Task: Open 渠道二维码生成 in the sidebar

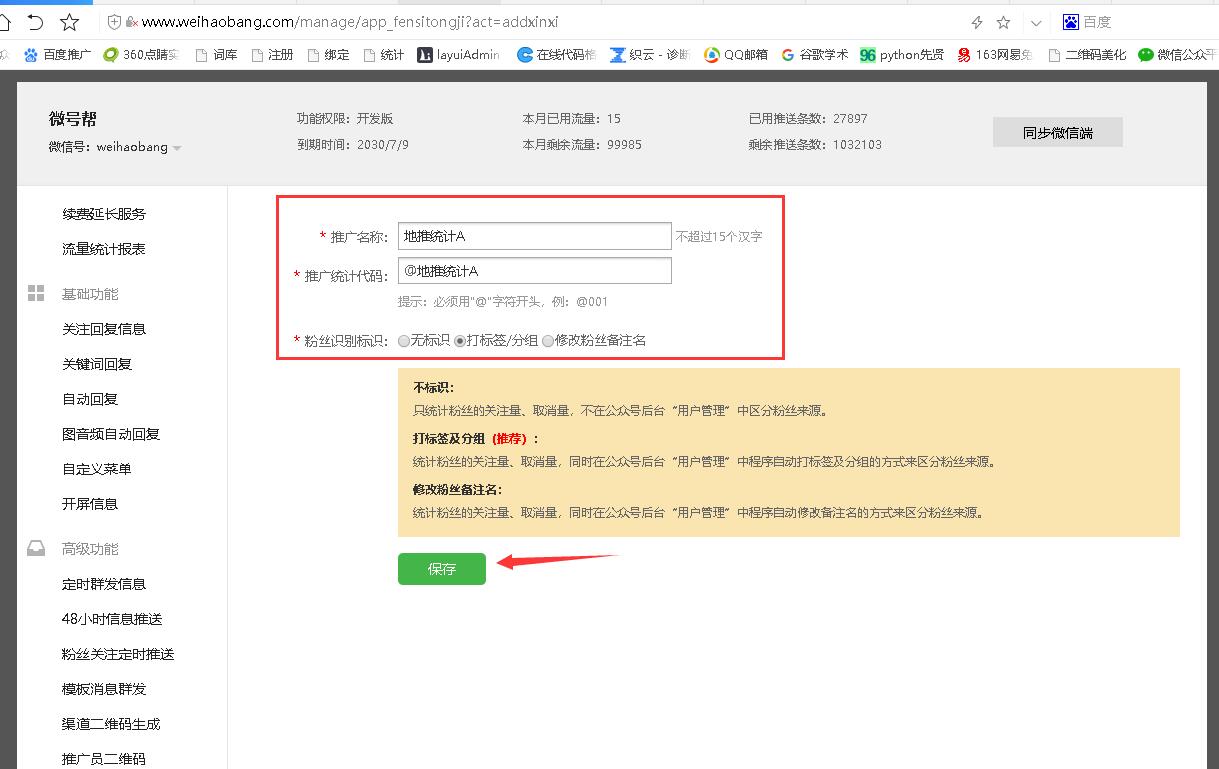Action: [x=111, y=724]
